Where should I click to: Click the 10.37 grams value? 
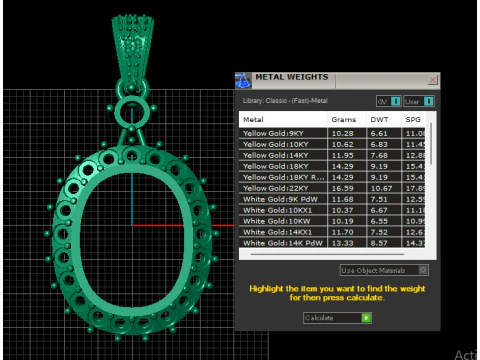pos(342,210)
